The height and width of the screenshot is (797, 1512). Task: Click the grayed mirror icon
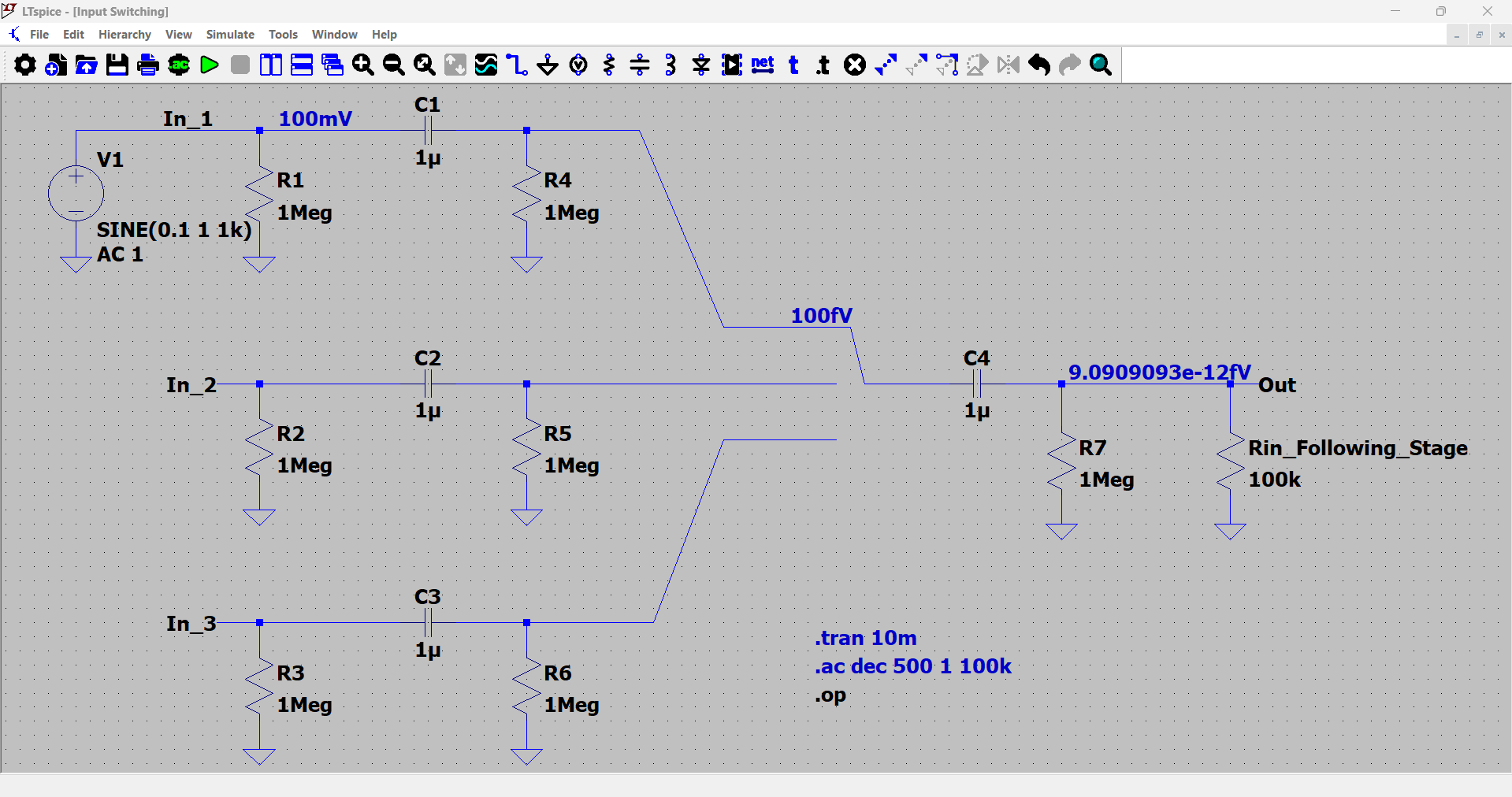coord(1009,65)
